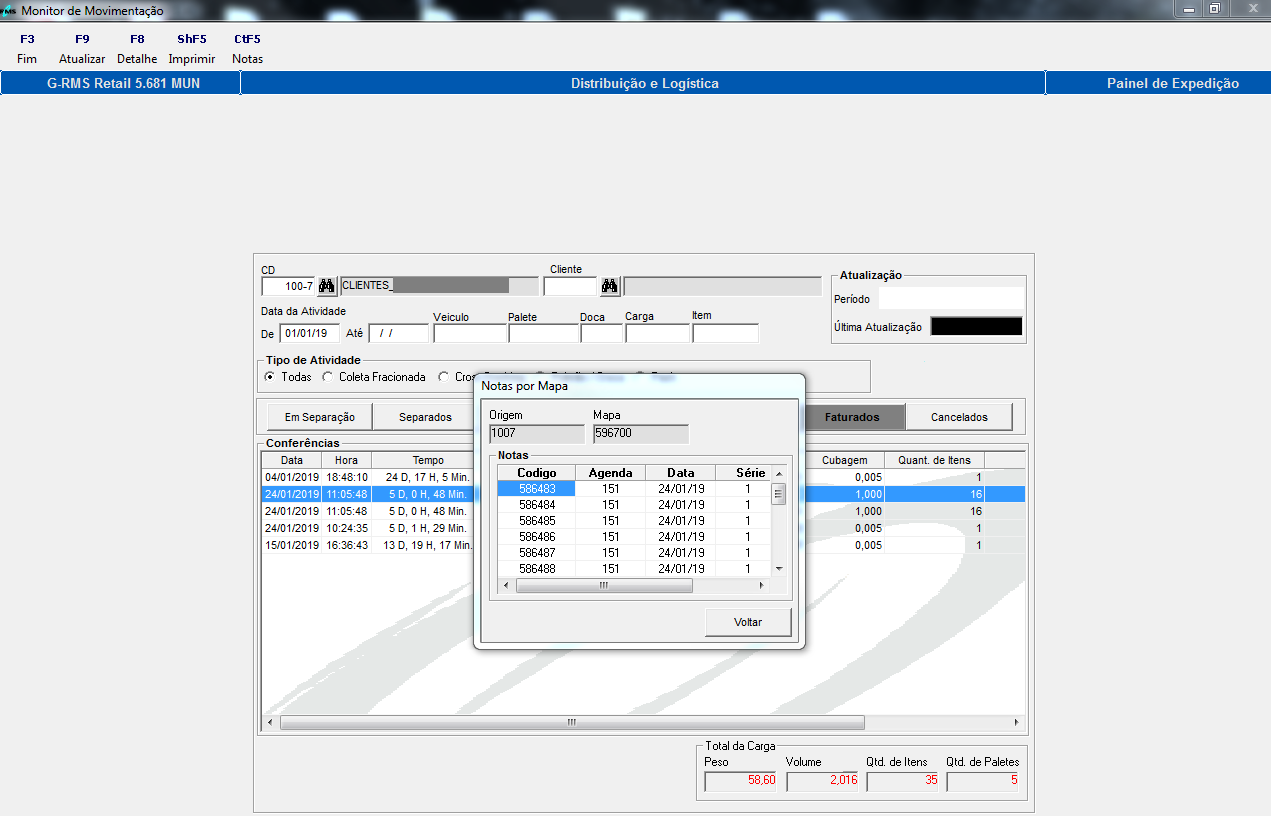
Task: Click the Qtd. de Itens total showing 35
Action: 903,781
